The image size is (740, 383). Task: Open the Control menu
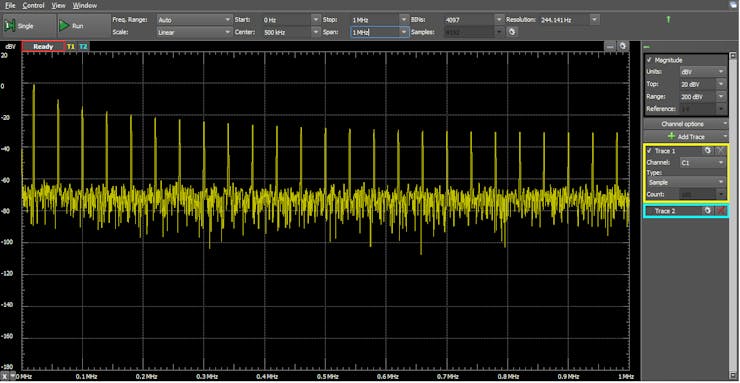click(x=34, y=6)
